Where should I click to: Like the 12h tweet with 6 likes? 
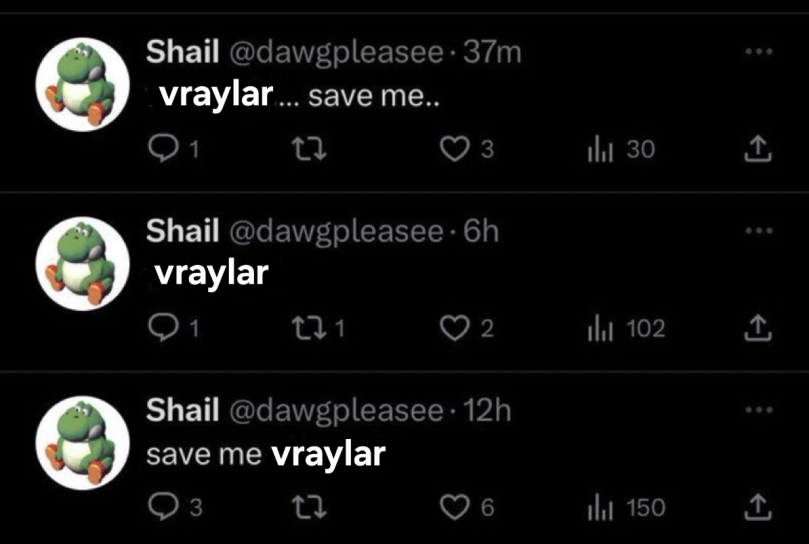pos(454,507)
